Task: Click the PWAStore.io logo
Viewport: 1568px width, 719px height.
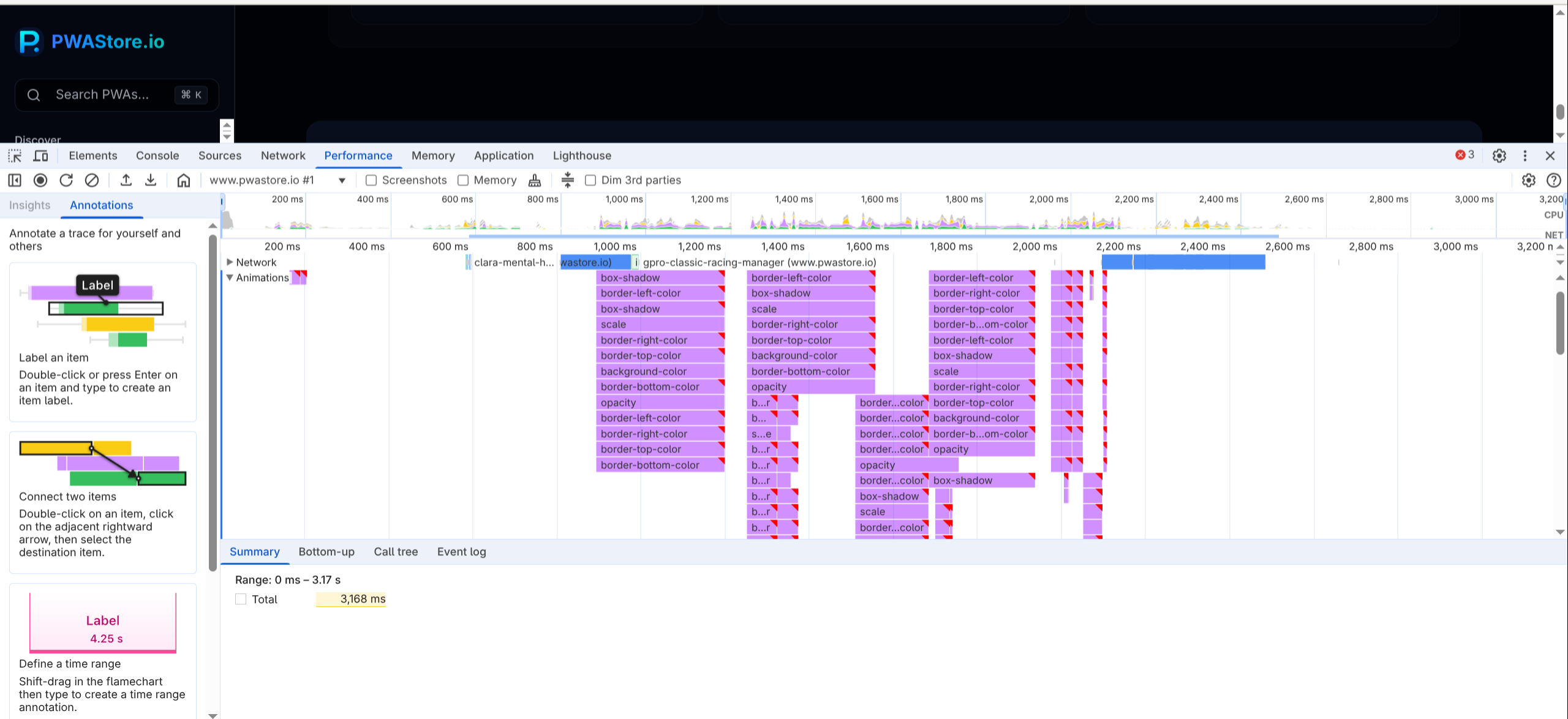Action: (90, 42)
